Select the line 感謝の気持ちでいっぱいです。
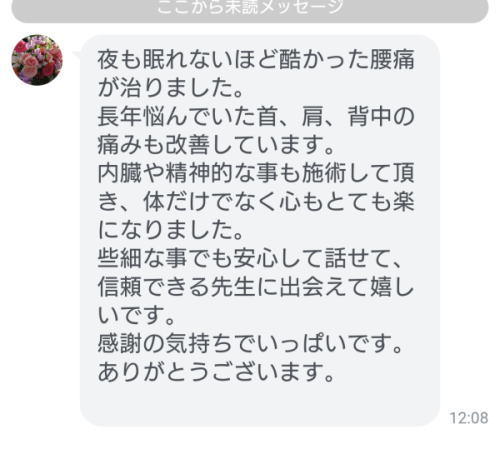 [x=250, y=344]
